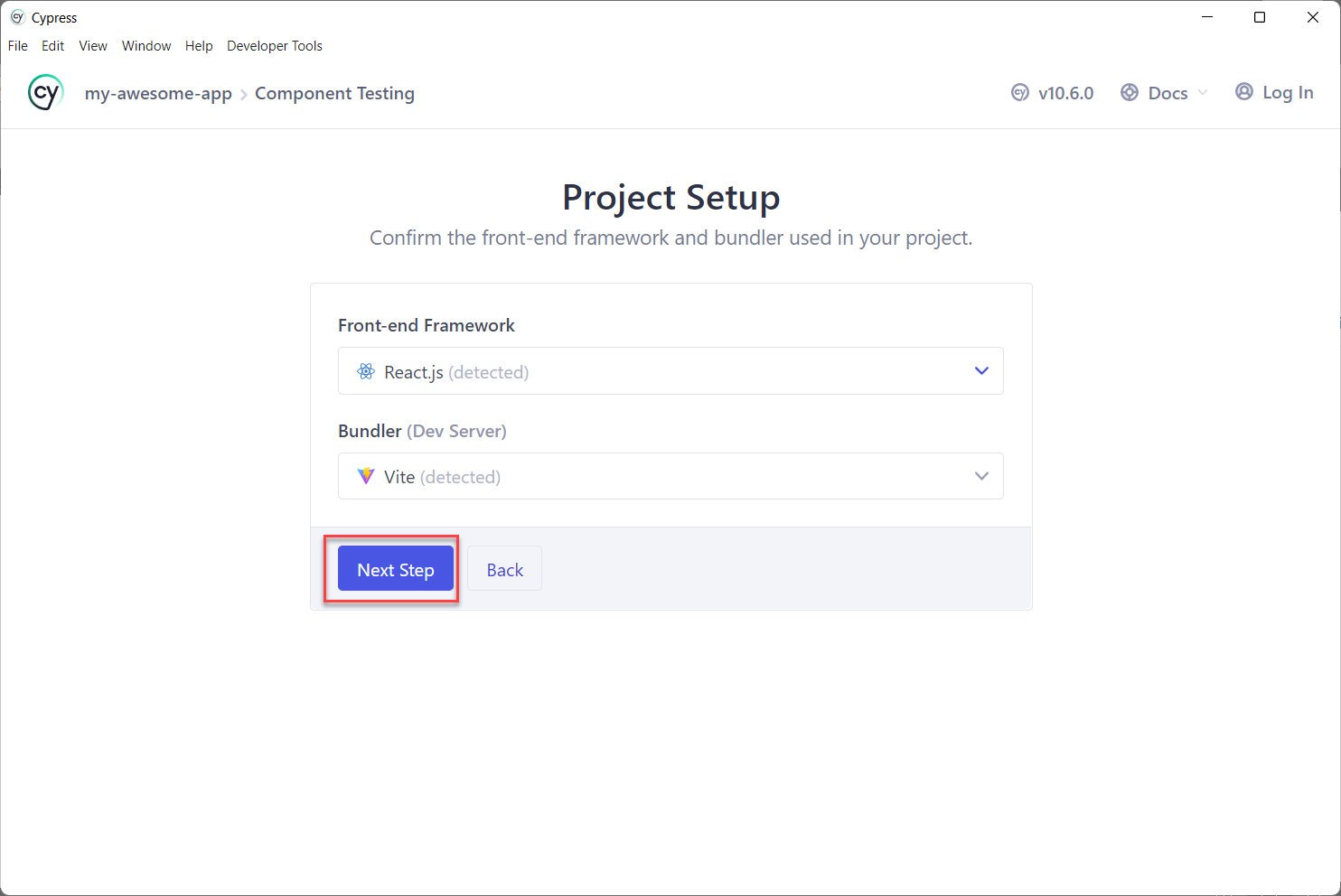Open the File menu
This screenshot has width=1341, height=896.
click(x=18, y=46)
